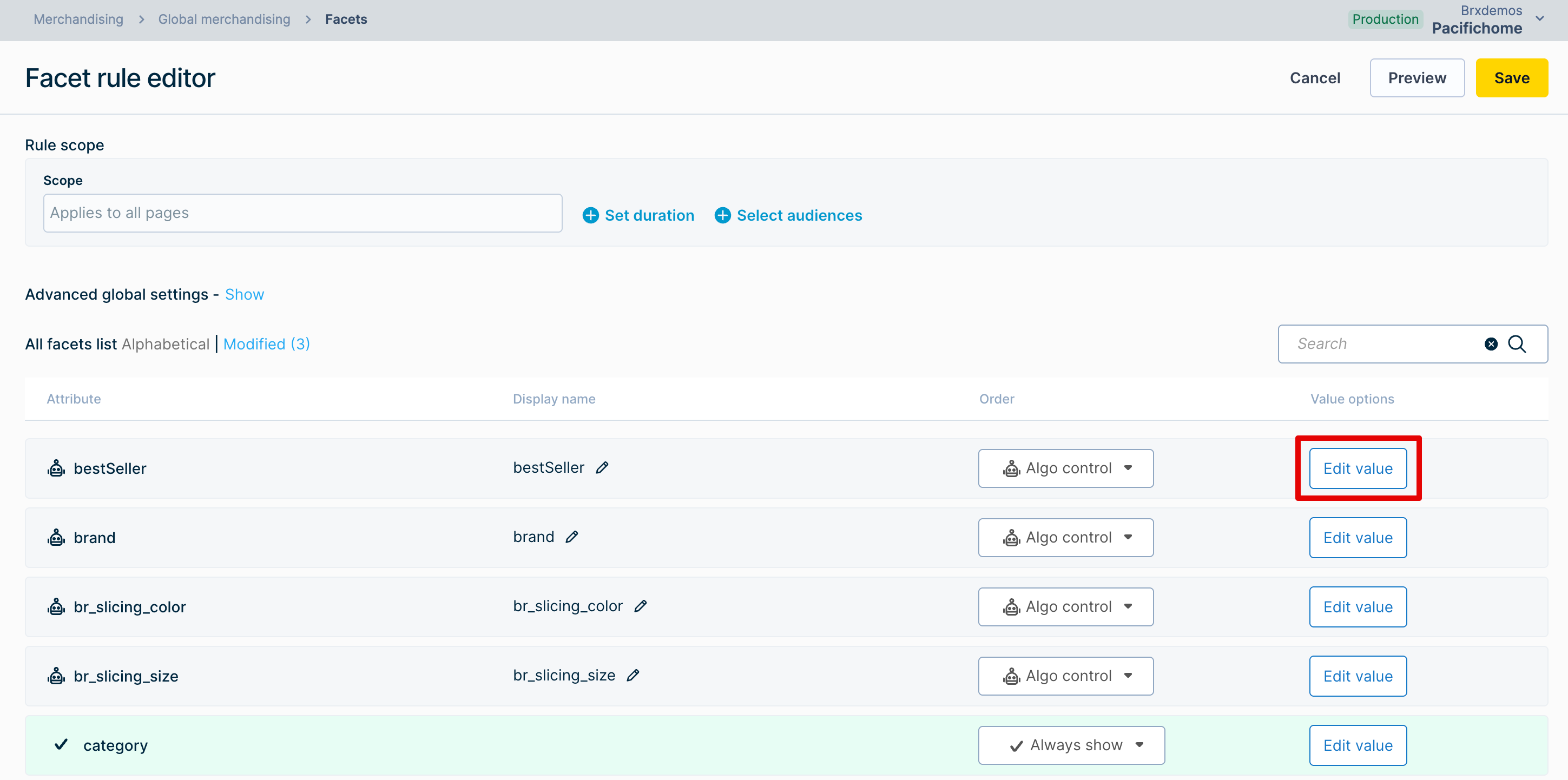Click Edit value for brand
This screenshot has height=780, width=1568.
click(x=1358, y=538)
